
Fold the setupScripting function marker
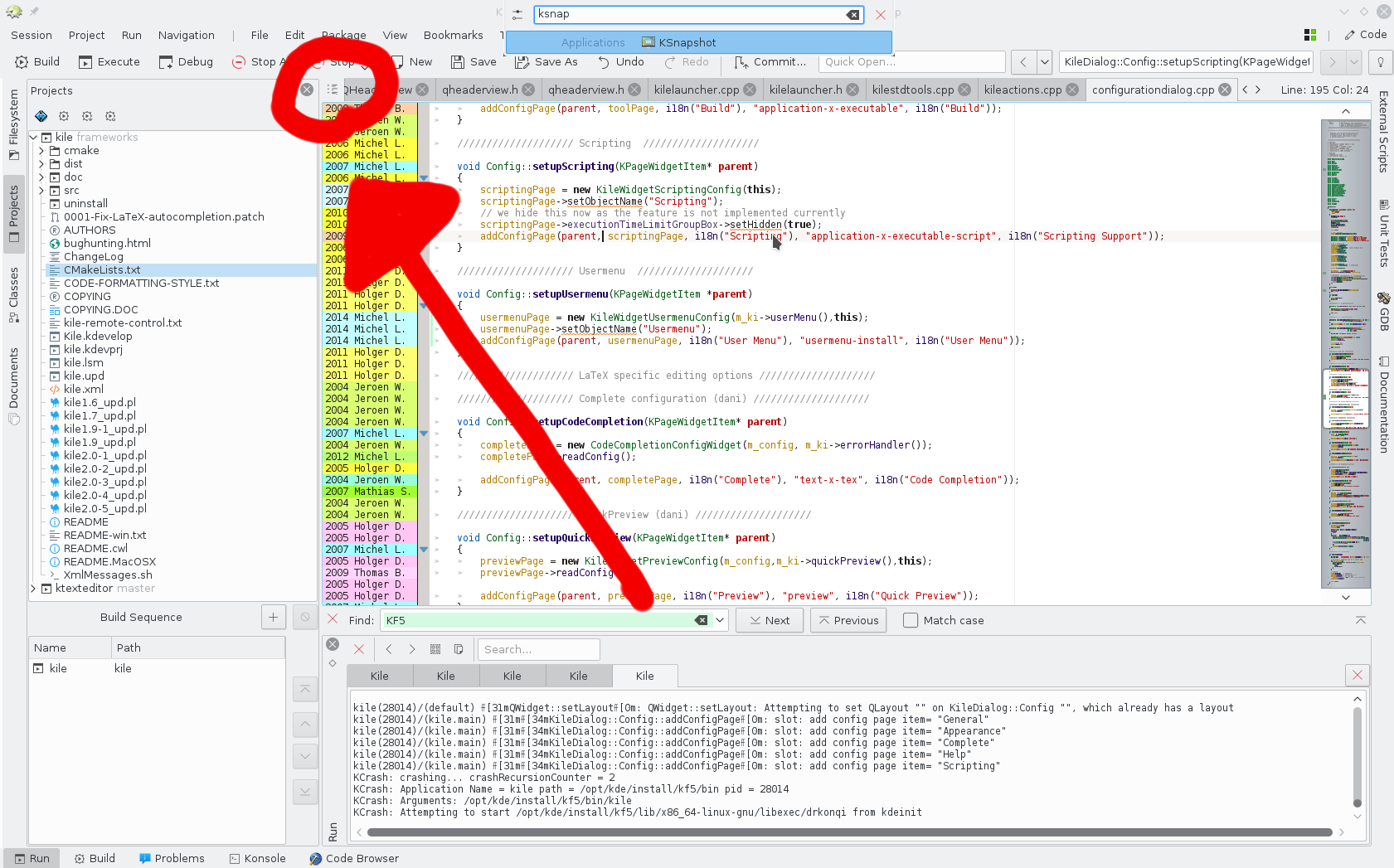pyautogui.click(x=424, y=178)
